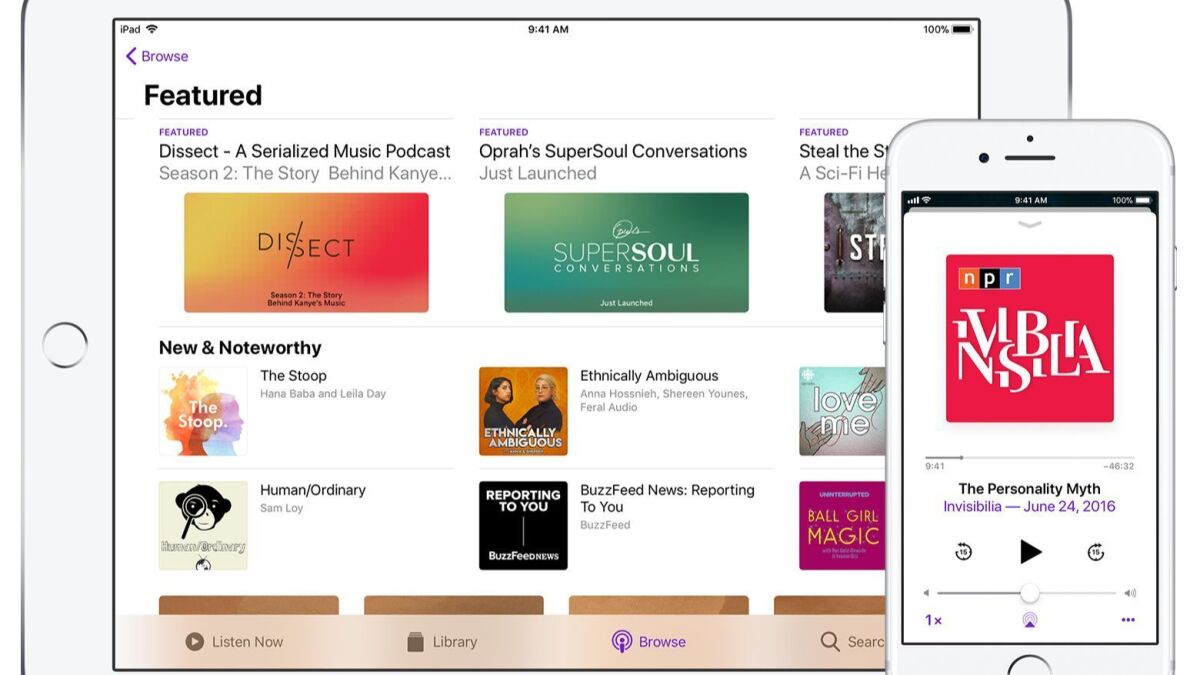1200x675 pixels.
Task: Select the Browse tab in bottom bar
Action: 649,642
